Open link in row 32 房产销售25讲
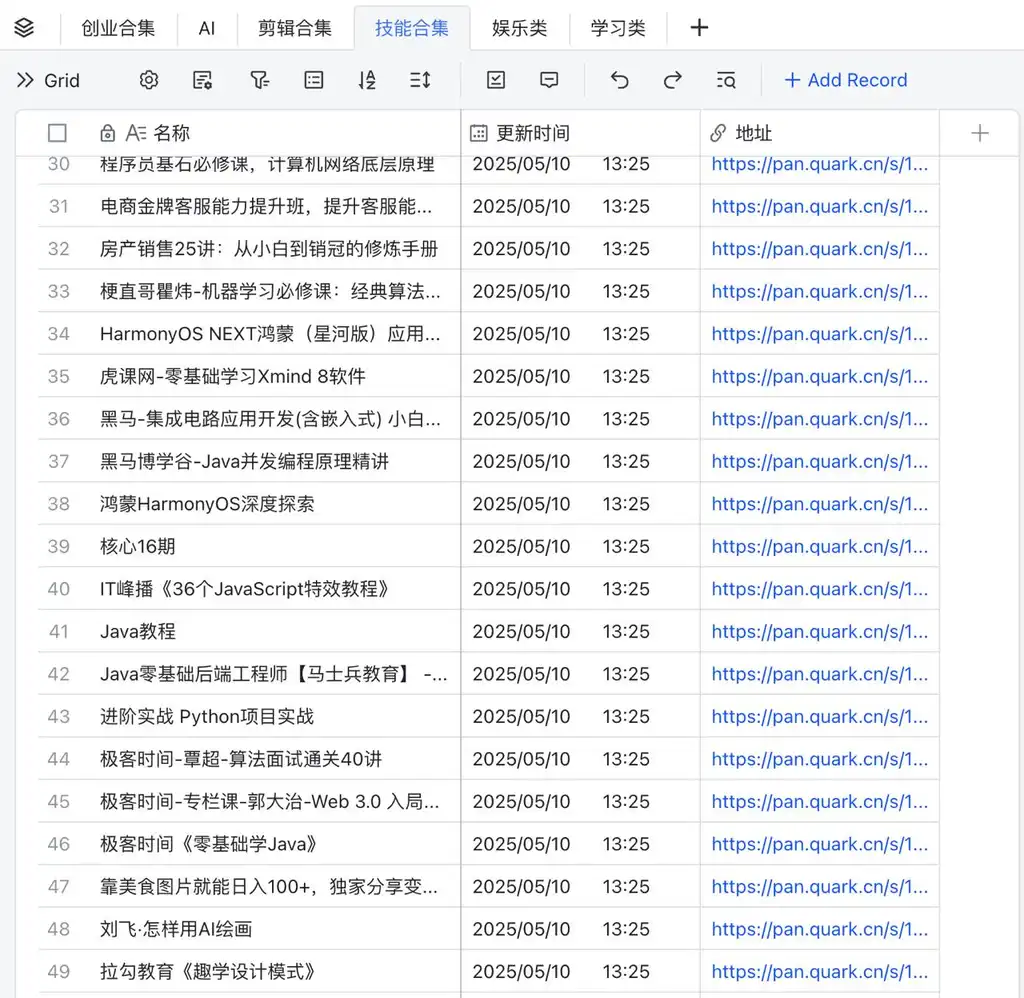 pyautogui.click(x=820, y=249)
